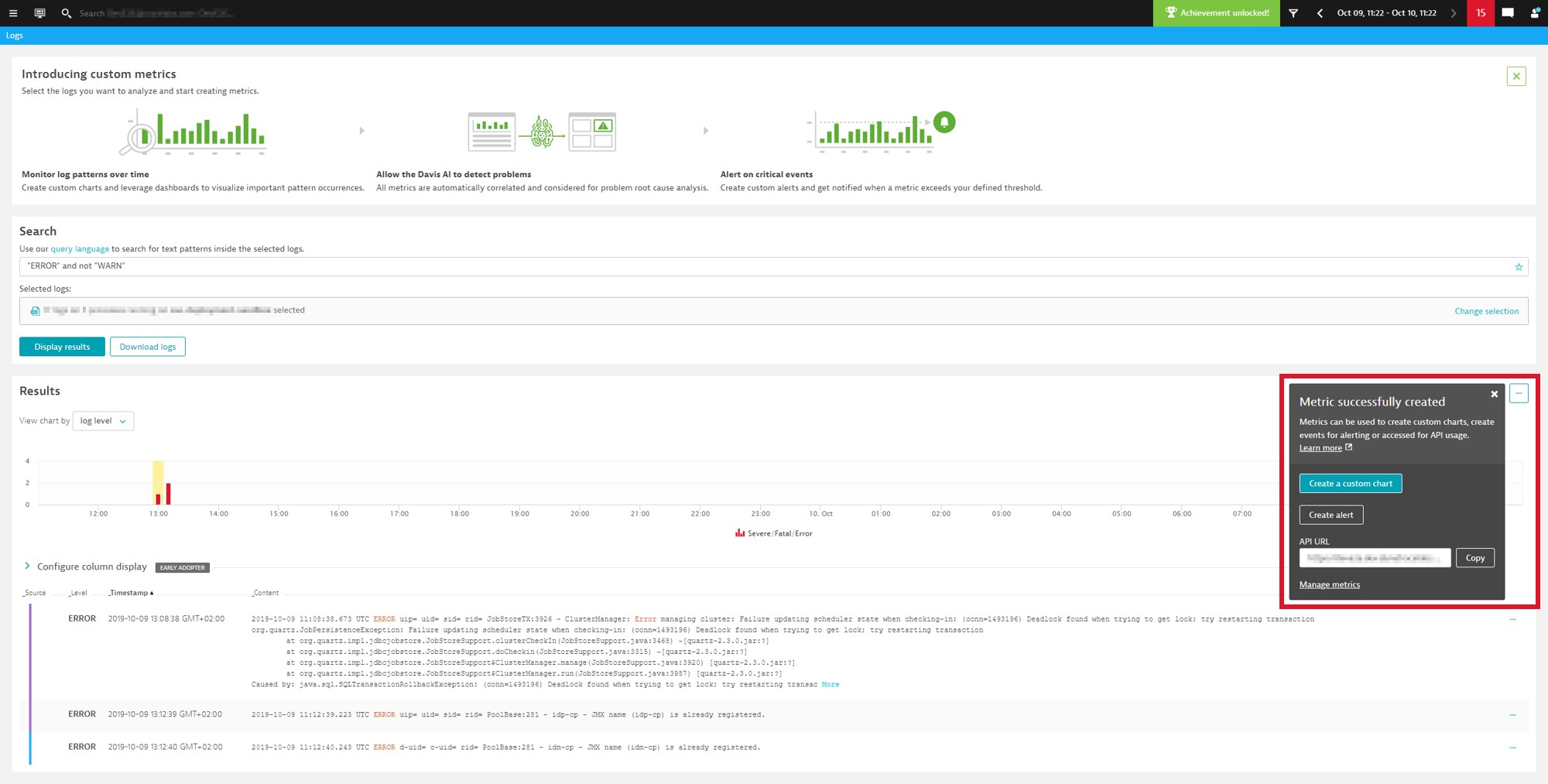1548x784 pixels.
Task: Click the Early Adopter badge
Action: (x=183, y=567)
